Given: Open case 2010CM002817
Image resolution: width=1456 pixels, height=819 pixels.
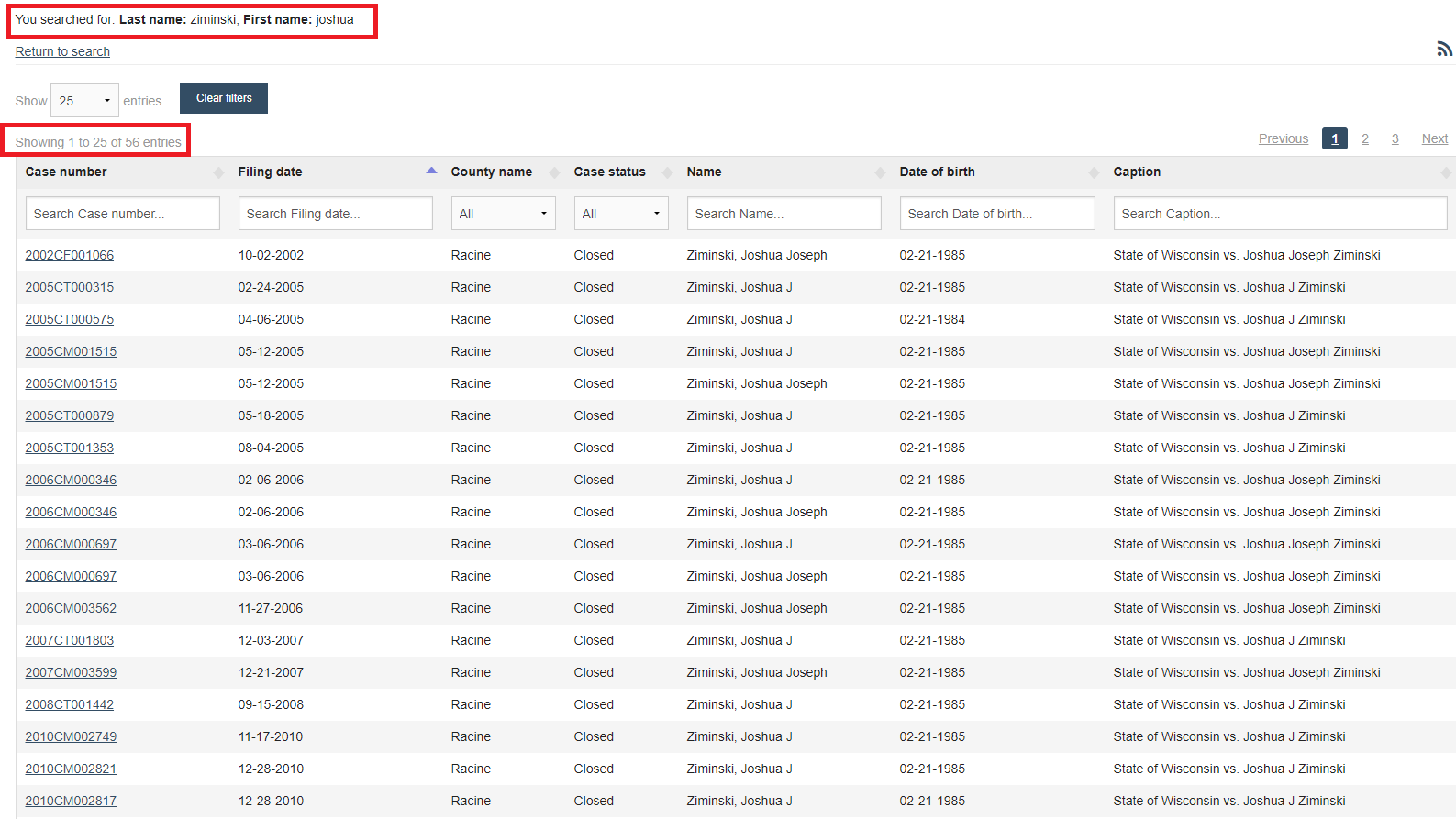Looking at the screenshot, I should click(71, 801).
